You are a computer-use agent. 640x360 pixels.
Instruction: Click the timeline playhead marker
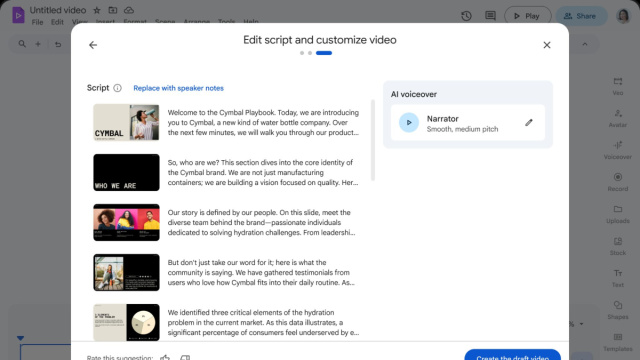click(20, 338)
